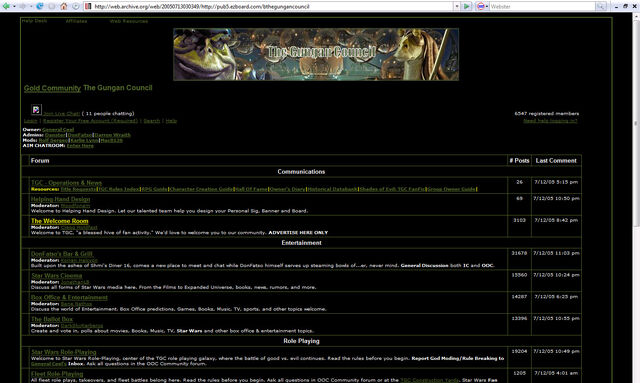Go to the browser Home page icon
Screen dimensions: 640x383
[x=64, y=6]
